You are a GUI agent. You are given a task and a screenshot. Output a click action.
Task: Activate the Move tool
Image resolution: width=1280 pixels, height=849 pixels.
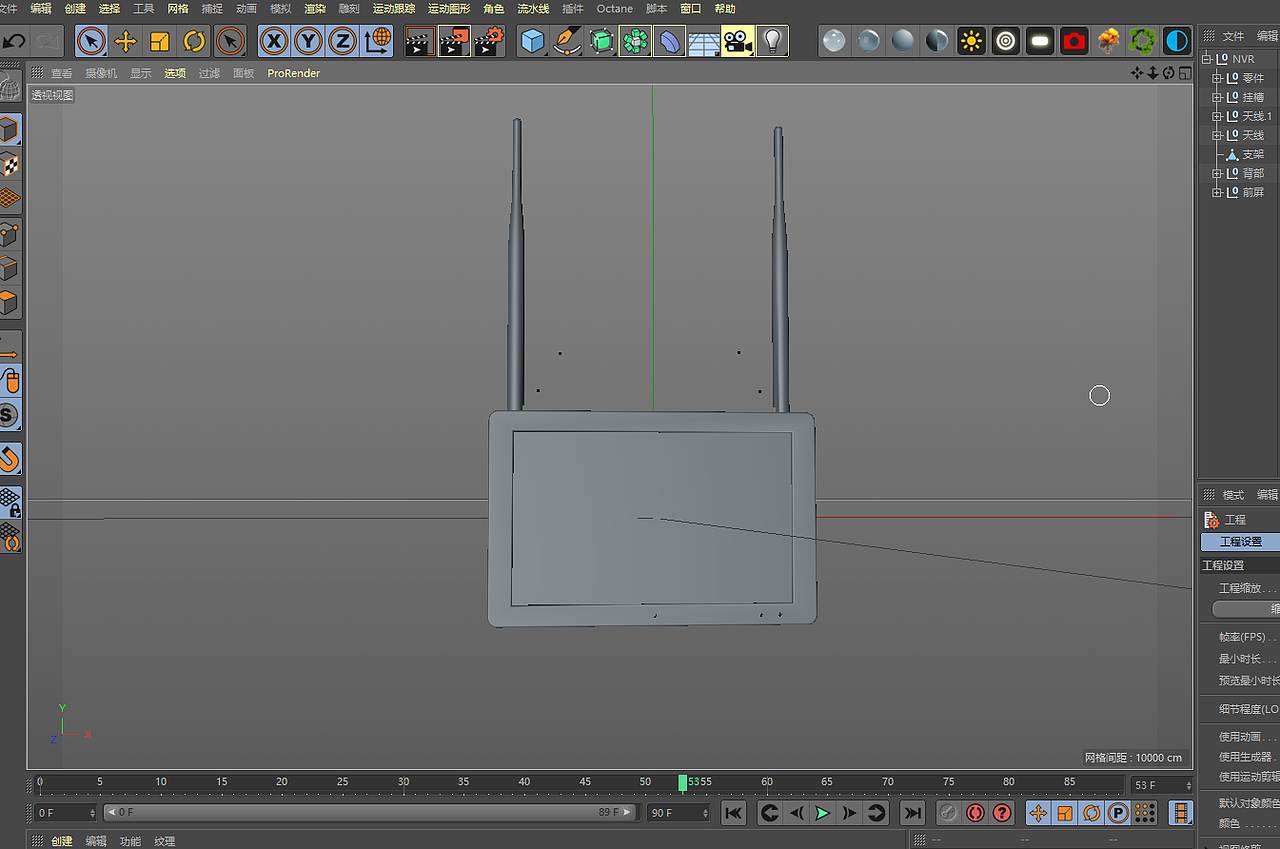point(125,41)
